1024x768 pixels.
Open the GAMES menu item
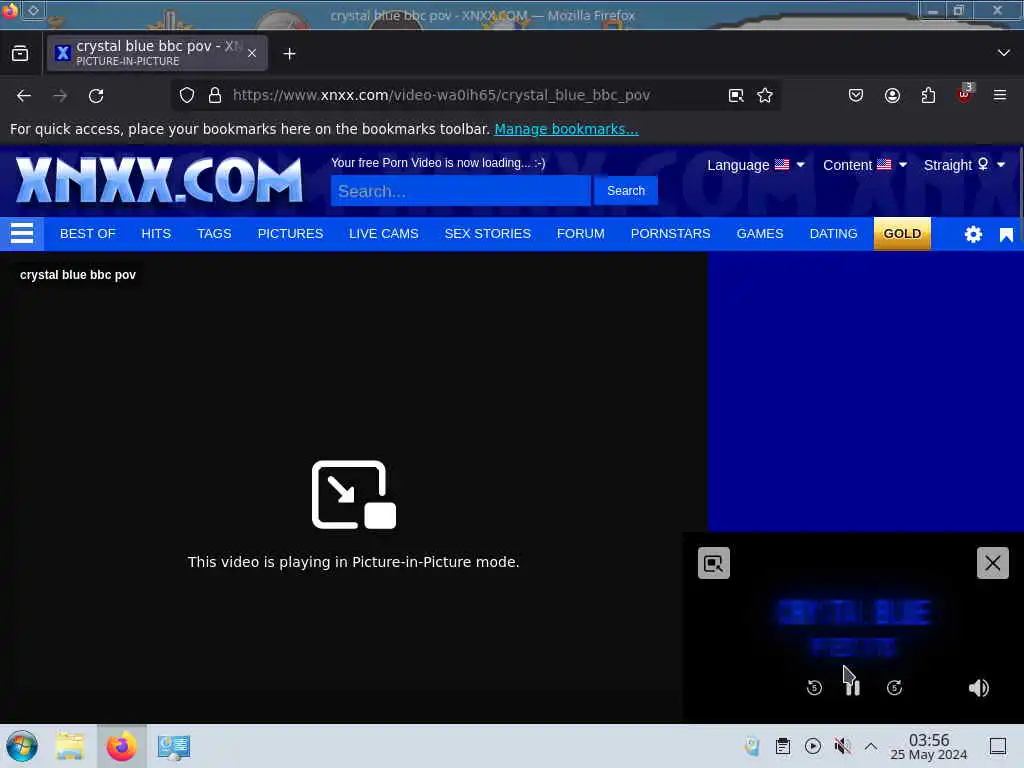point(760,234)
